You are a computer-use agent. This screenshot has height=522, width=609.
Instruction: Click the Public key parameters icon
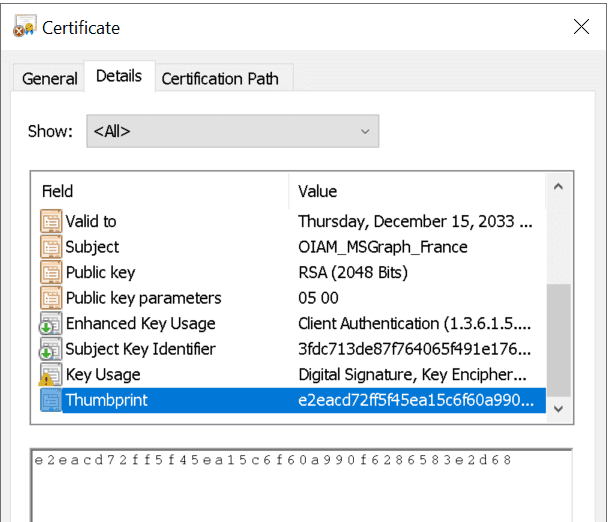point(50,298)
